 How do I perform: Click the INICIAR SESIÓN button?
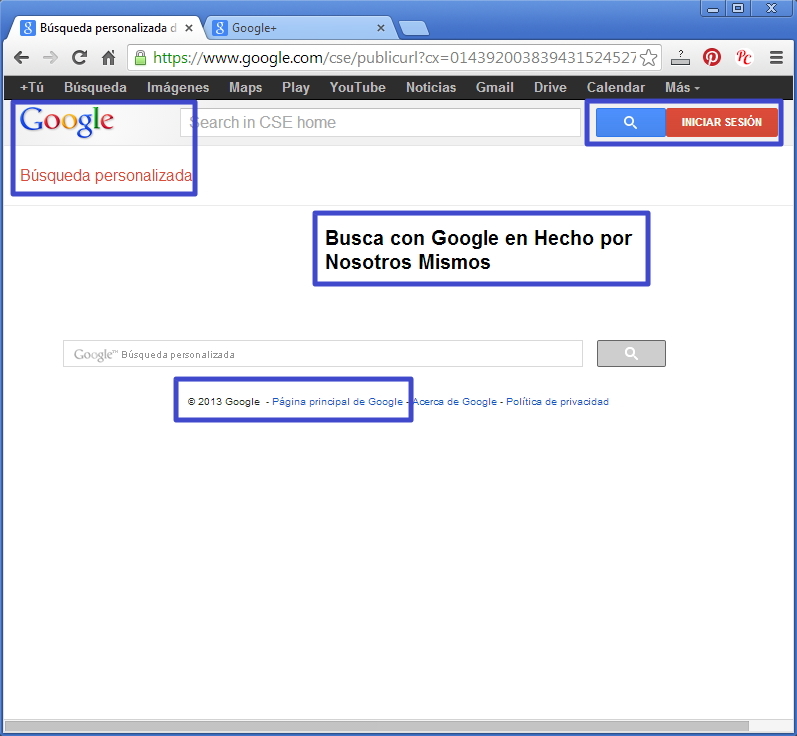(x=722, y=122)
